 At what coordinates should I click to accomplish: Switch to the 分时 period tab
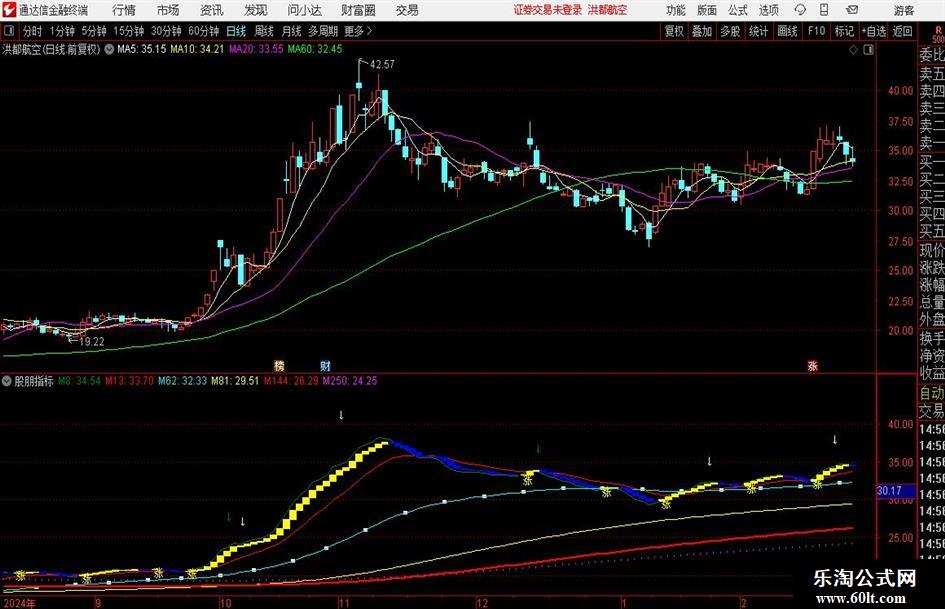[32, 31]
